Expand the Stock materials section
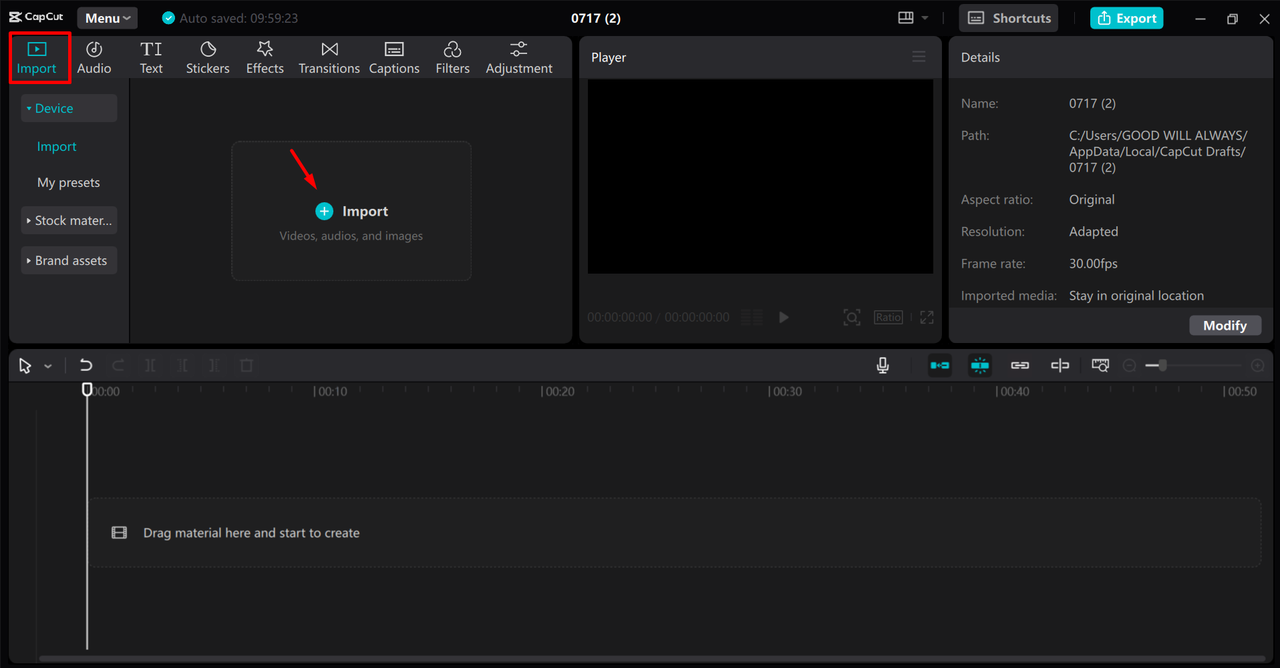Viewport: 1280px width, 668px height. coord(69,220)
